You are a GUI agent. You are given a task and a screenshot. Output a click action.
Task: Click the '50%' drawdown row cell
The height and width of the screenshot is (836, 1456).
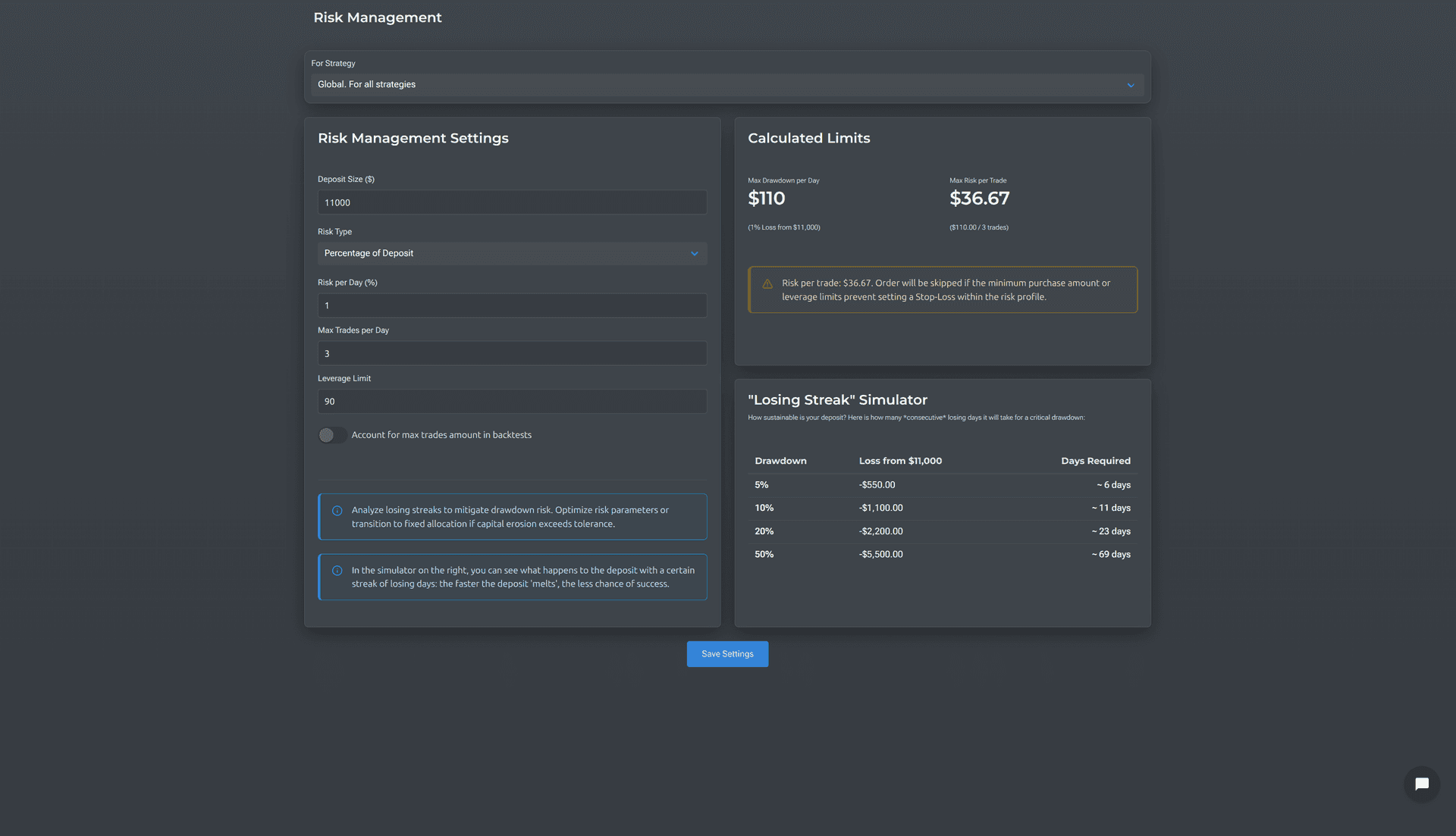point(764,555)
